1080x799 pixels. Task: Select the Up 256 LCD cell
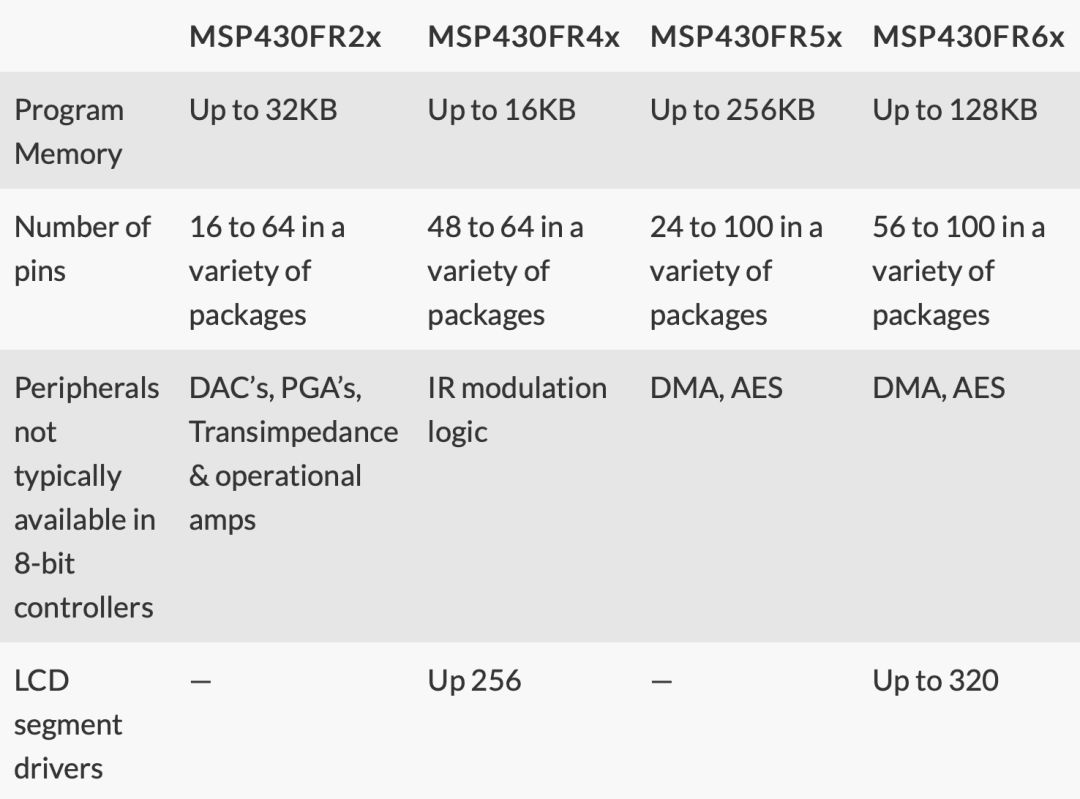[474, 681]
